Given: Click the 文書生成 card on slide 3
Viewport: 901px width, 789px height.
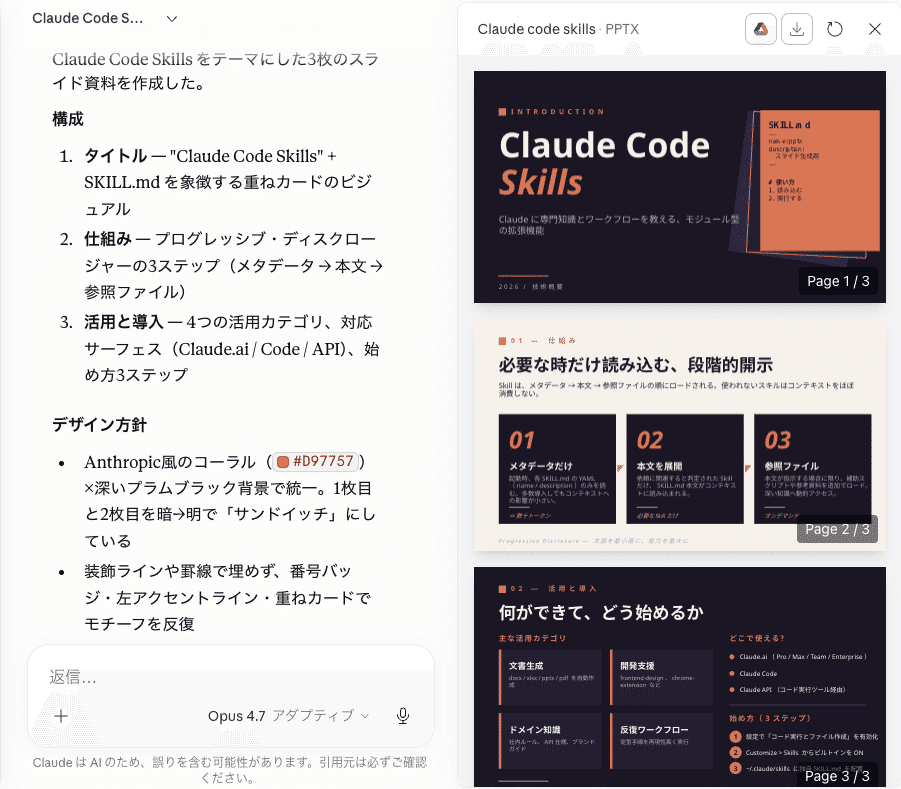Looking at the screenshot, I should pos(550,677).
